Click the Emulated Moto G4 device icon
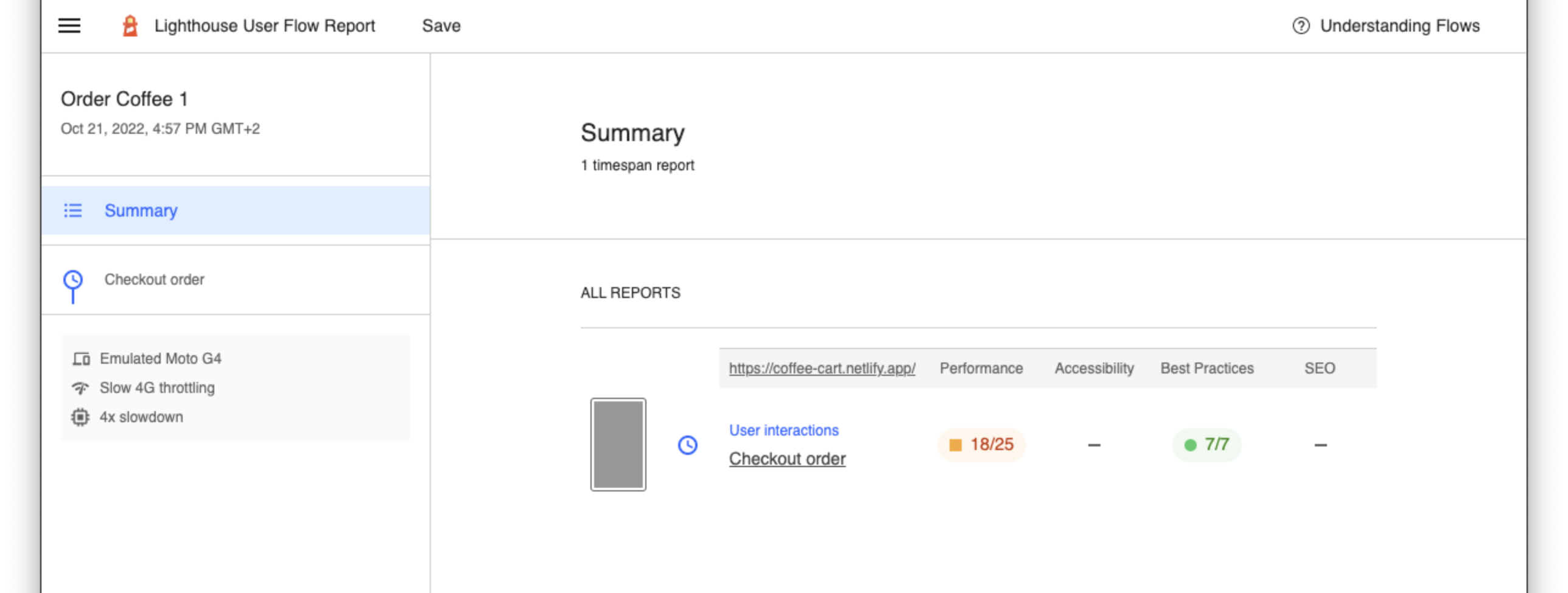 tap(81, 359)
